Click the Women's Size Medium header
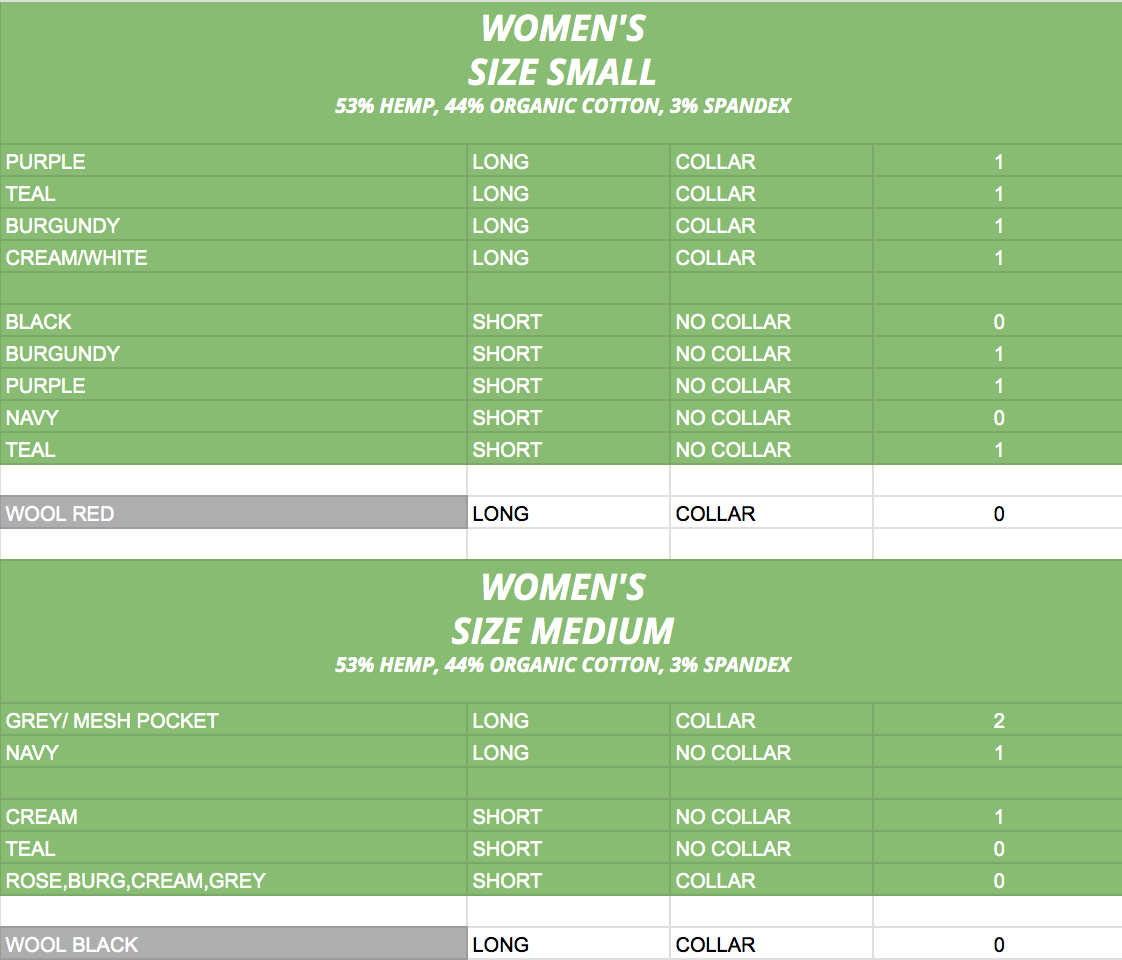1122x960 pixels. point(562,632)
